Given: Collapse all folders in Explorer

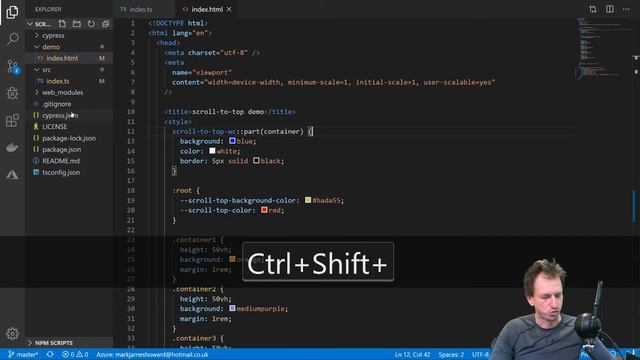Looking at the screenshot, I should (105, 24).
